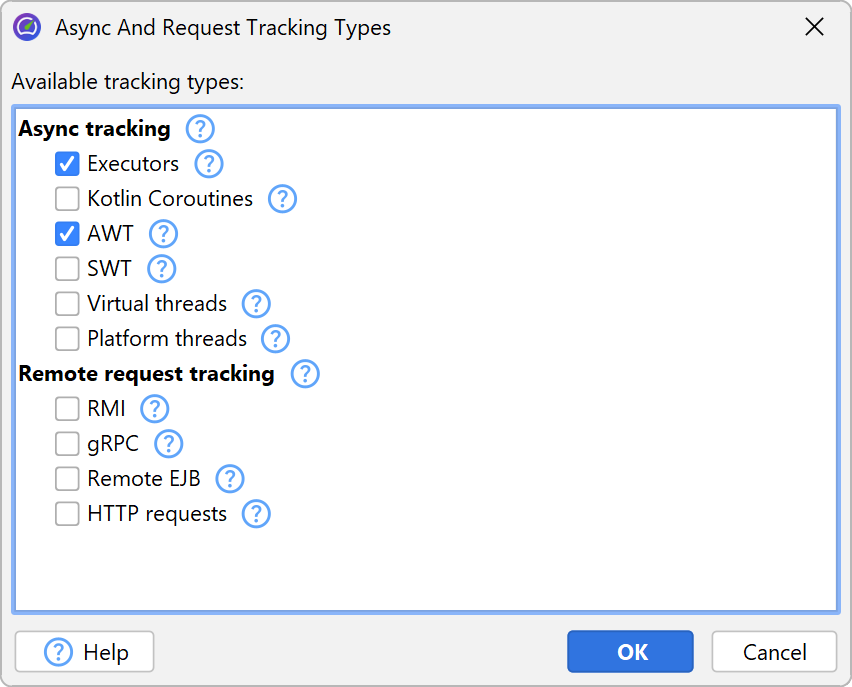Open help for Executors tracking
Screen dimensions: 852x687
pos(209,164)
